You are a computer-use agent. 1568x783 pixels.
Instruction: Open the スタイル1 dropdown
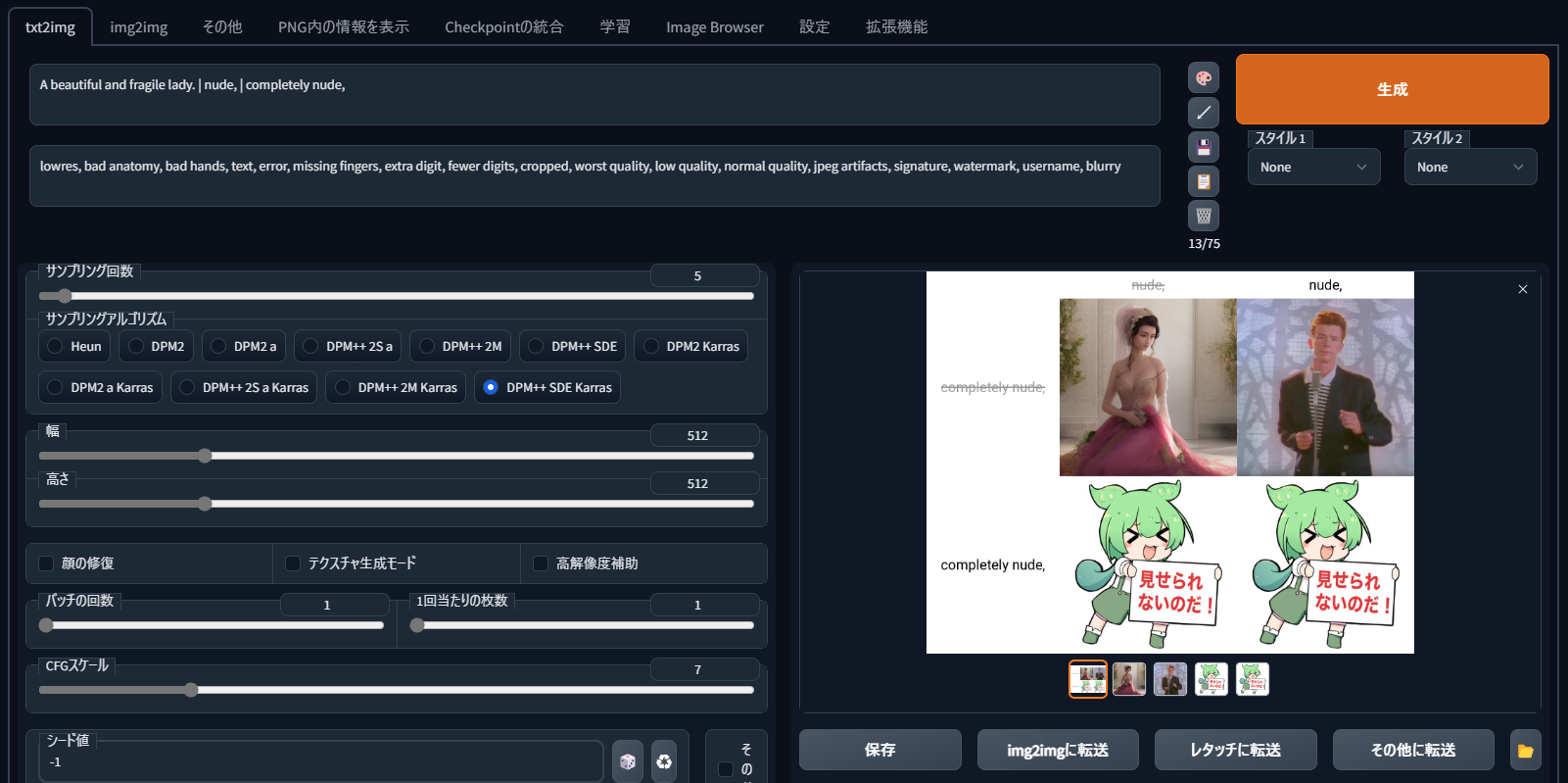(1313, 167)
